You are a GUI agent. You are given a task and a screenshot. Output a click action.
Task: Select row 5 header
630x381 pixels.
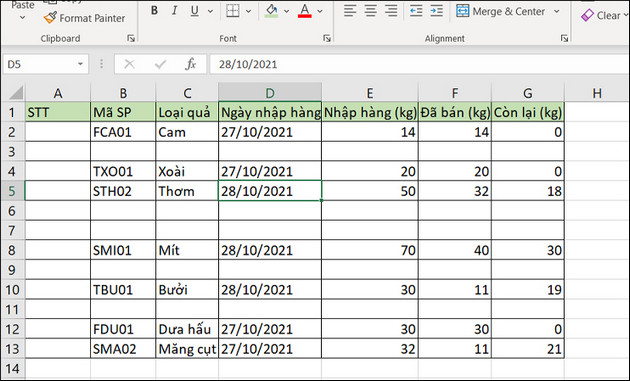point(12,191)
